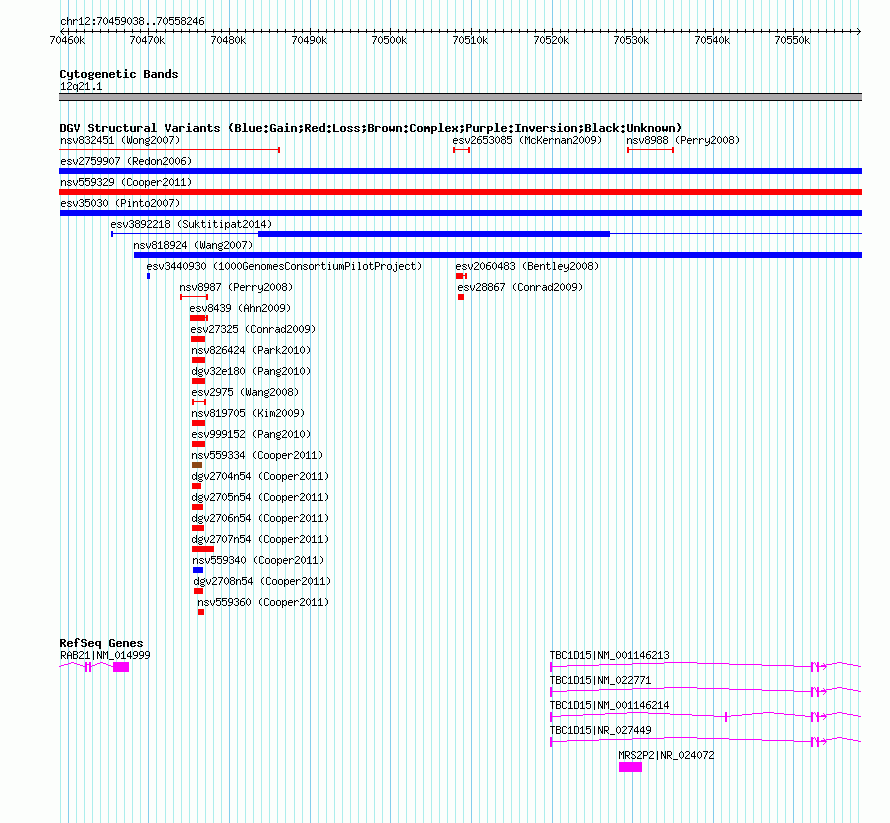Click the MRS2P2|NR_024072 gene label

point(666,755)
